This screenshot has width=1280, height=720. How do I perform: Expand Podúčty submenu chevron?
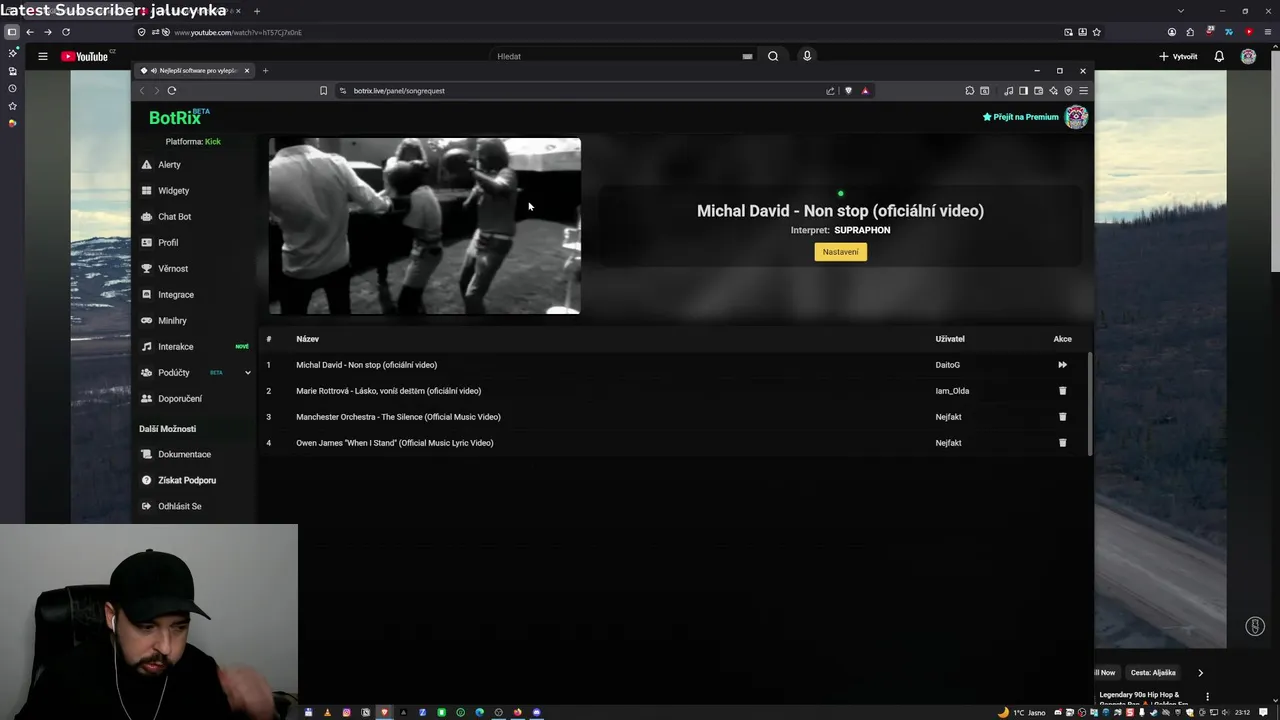[x=247, y=373]
